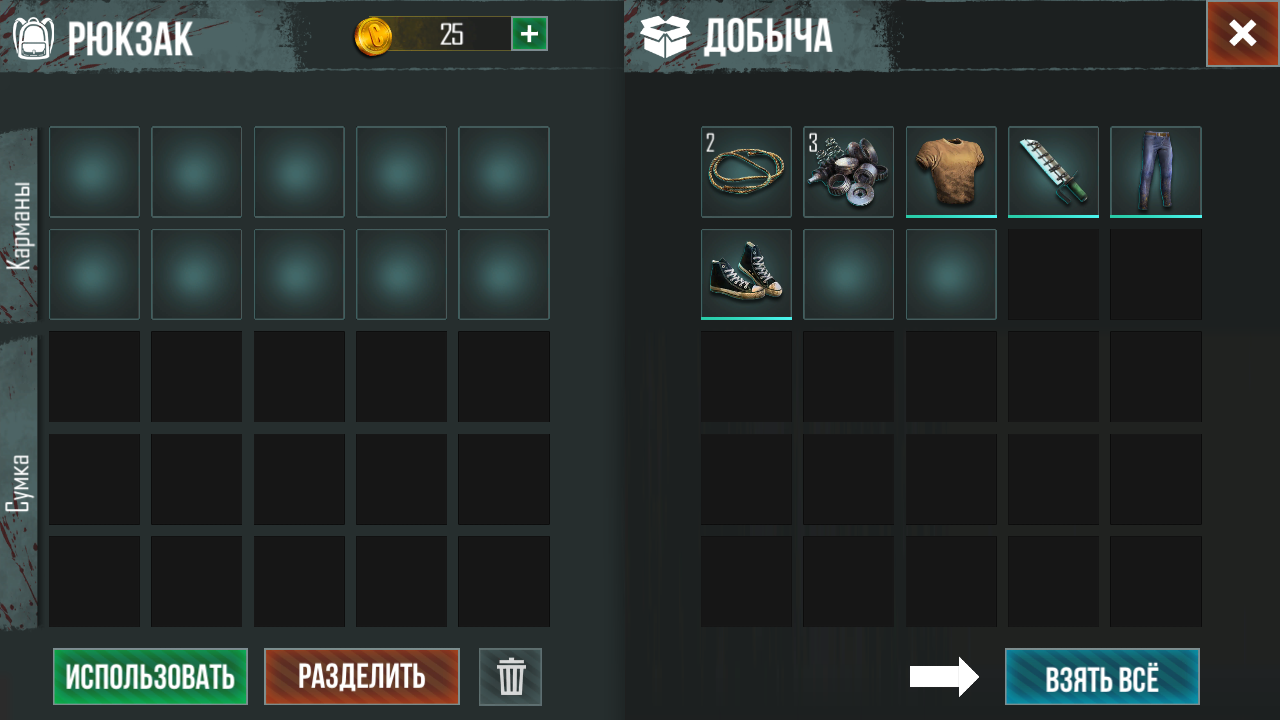Select the rope item in loot
Viewport: 1280px width, 720px height.
pyautogui.click(x=746, y=172)
